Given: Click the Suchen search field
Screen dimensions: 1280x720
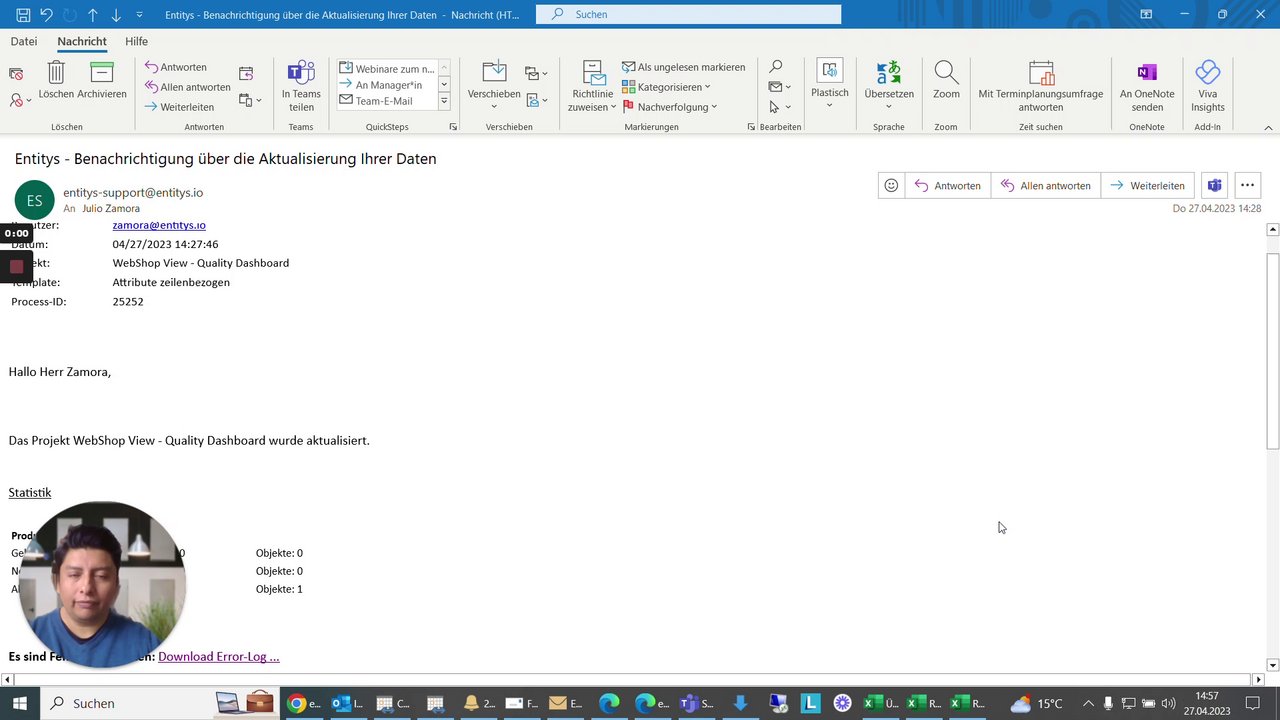Looking at the screenshot, I should tap(688, 14).
